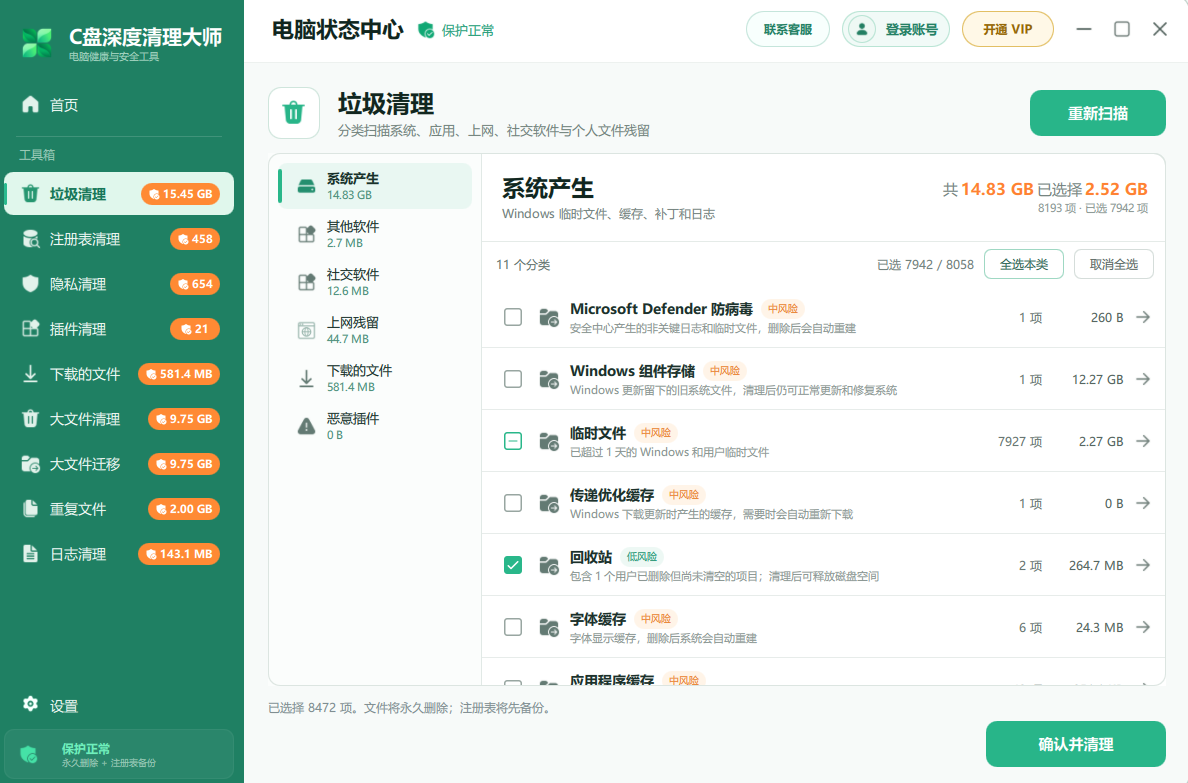Click the 中风险 tag on 临时文件
This screenshot has height=783, width=1188.
pos(655,433)
